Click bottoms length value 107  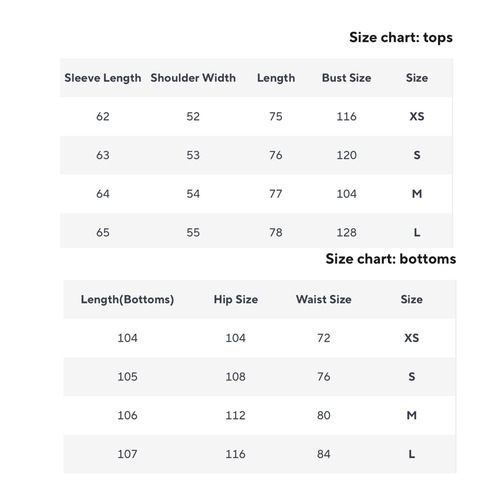(127, 454)
